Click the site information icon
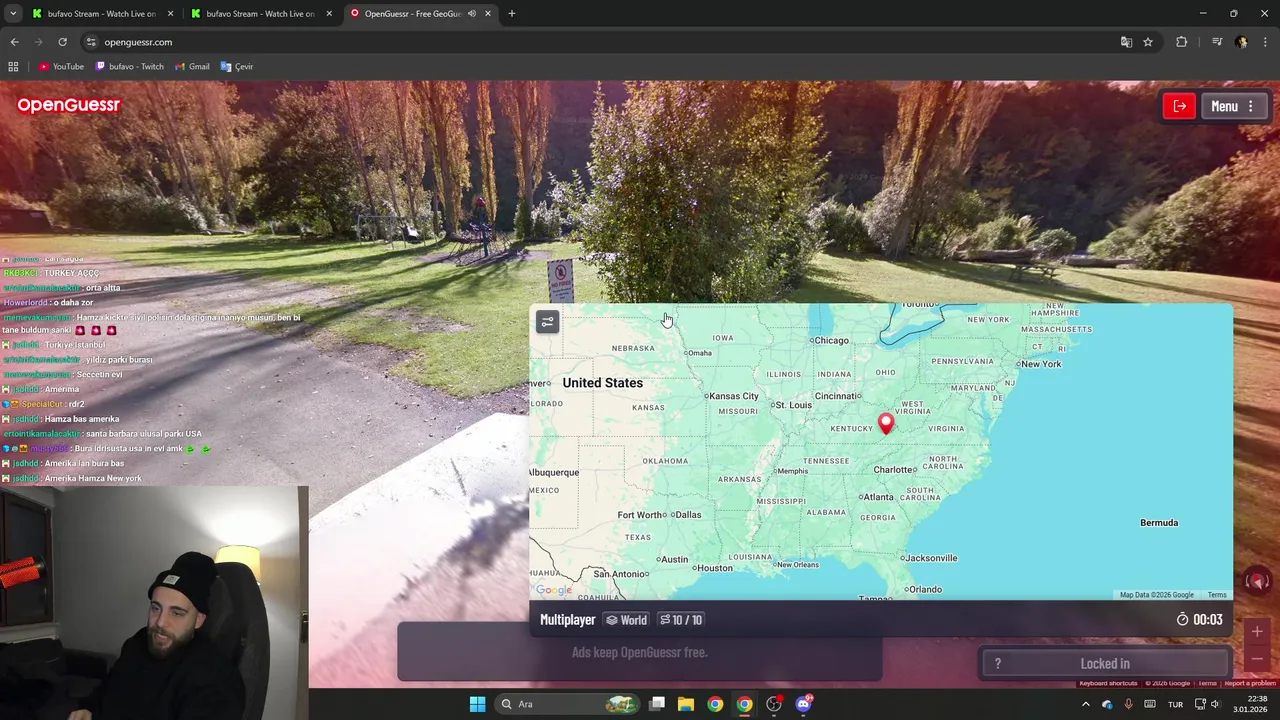1280x720 pixels. pyautogui.click(x=91, y=42)
